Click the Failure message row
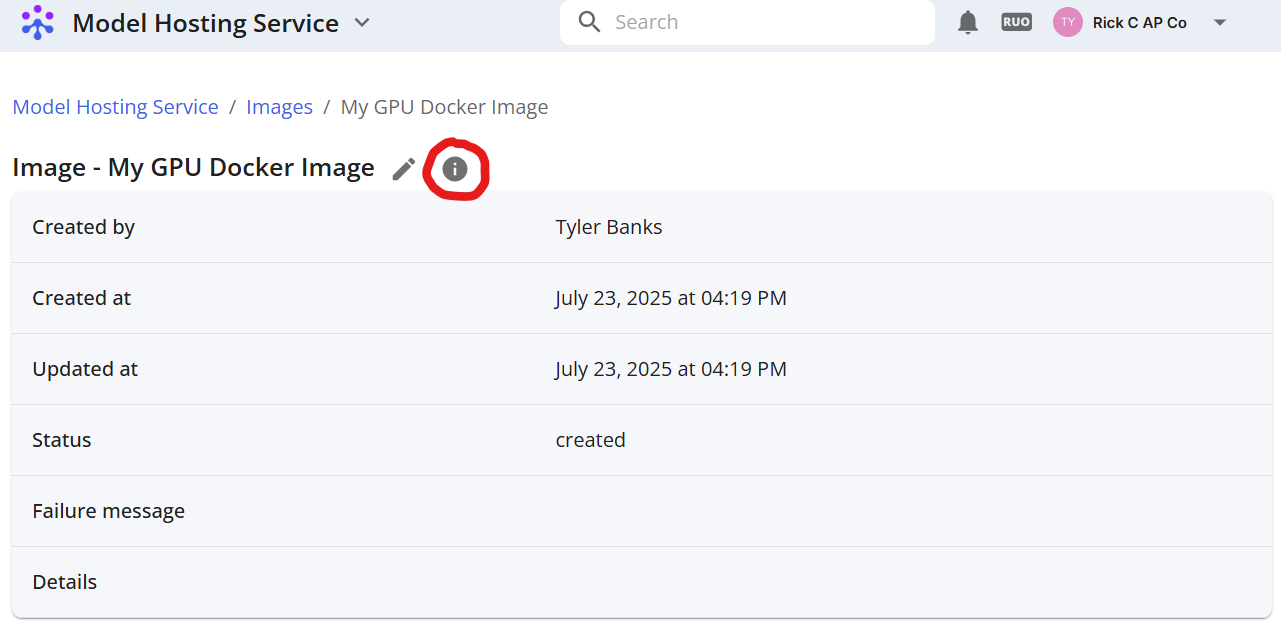 tap(642, 511)
